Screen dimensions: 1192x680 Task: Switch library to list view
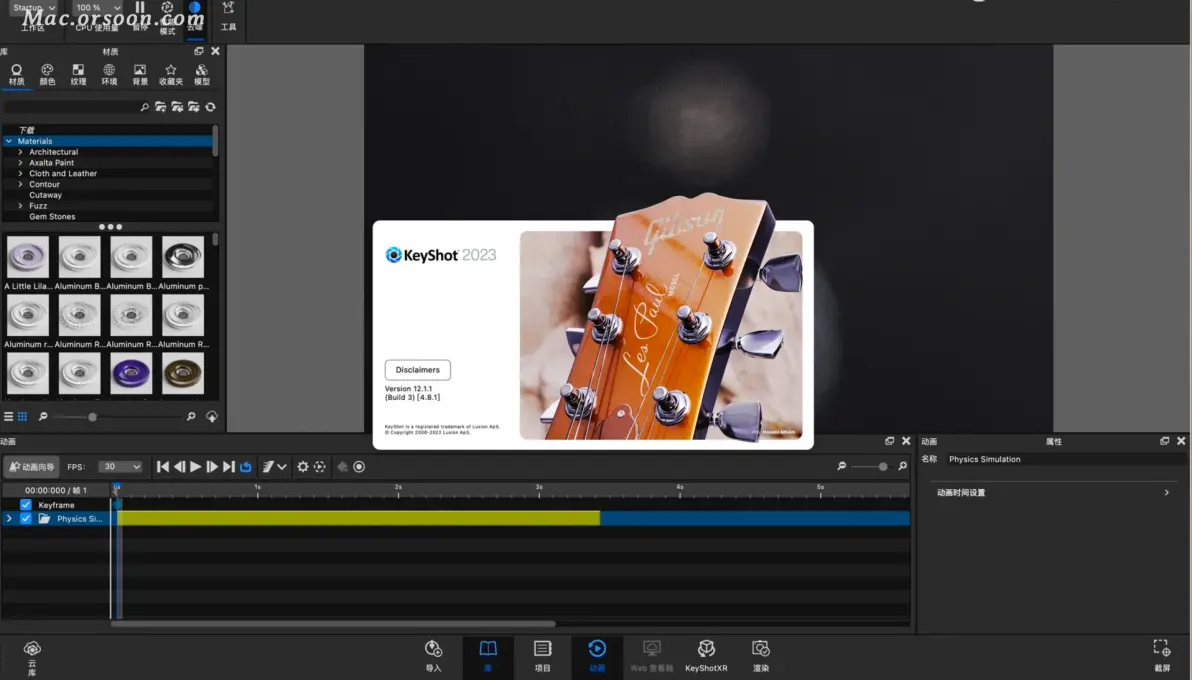(x=8, y=416)
